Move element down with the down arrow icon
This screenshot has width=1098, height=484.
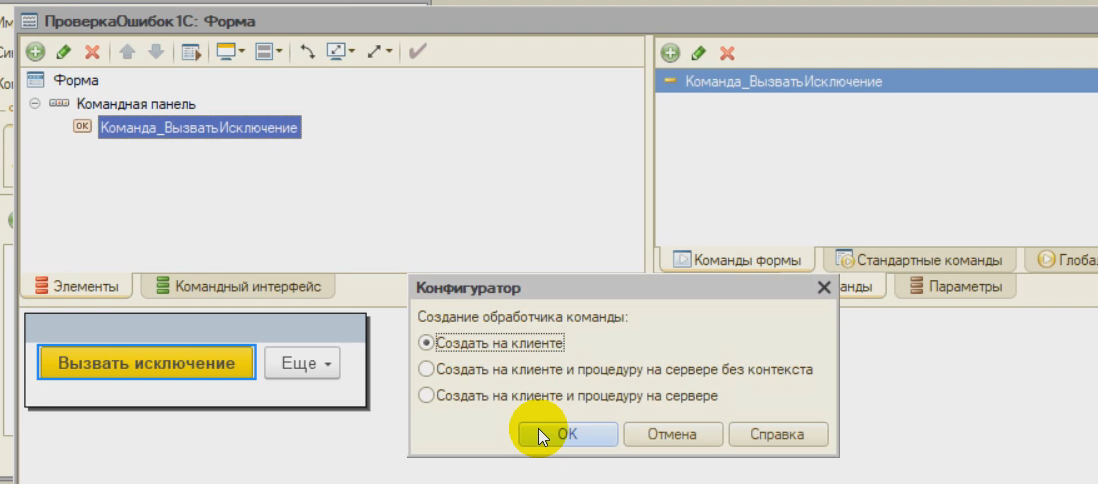(x=155, y=51)
